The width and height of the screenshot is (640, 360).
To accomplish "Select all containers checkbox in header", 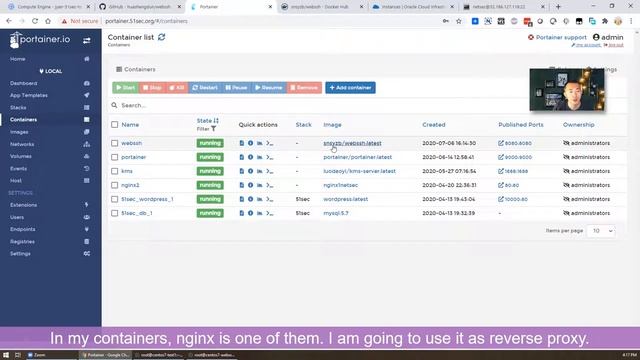I will click(115, 124).
